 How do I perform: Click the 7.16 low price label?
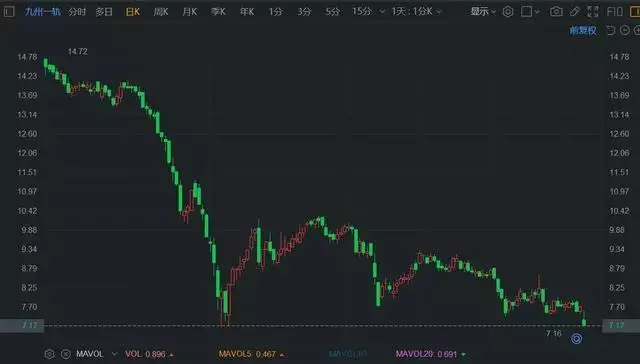tap(554, 333)
